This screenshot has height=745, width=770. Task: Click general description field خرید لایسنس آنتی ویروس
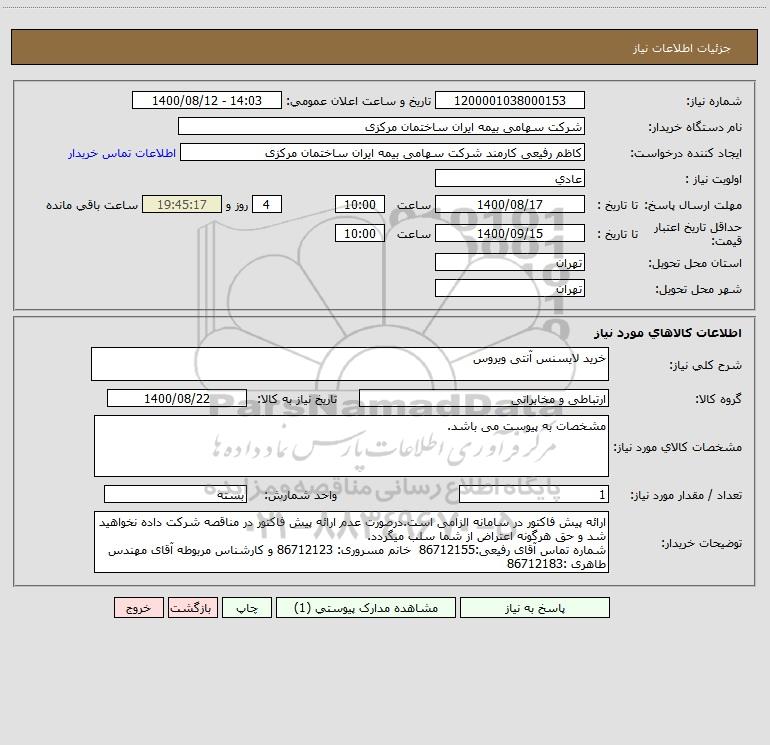350,364
